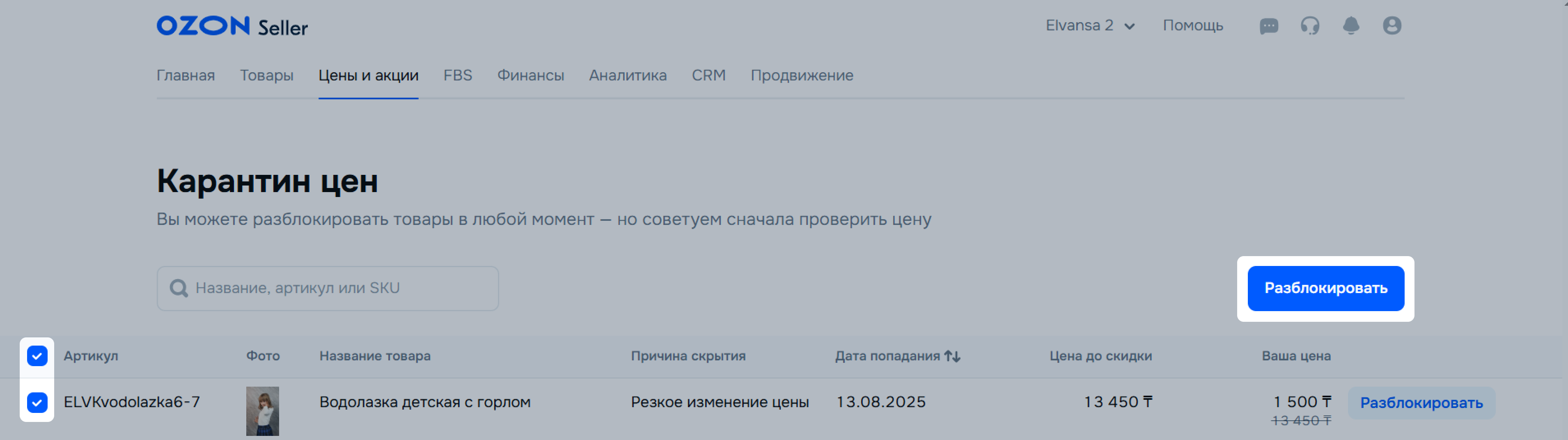Open the user profile icon
1568x440 pixels.
pyautogui.click(x=1392, y=25)
